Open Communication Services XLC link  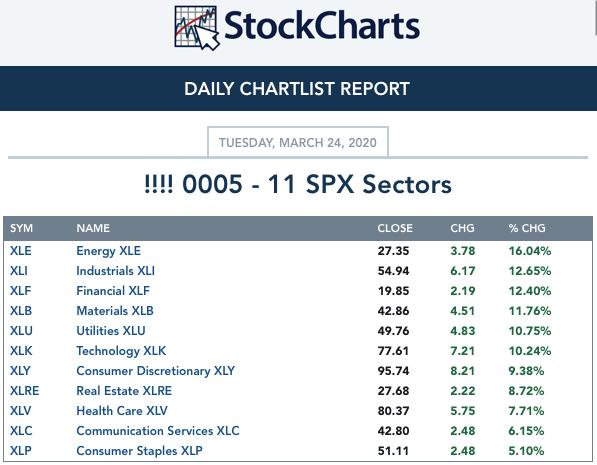pyautogui.click(x=158, y=431)
